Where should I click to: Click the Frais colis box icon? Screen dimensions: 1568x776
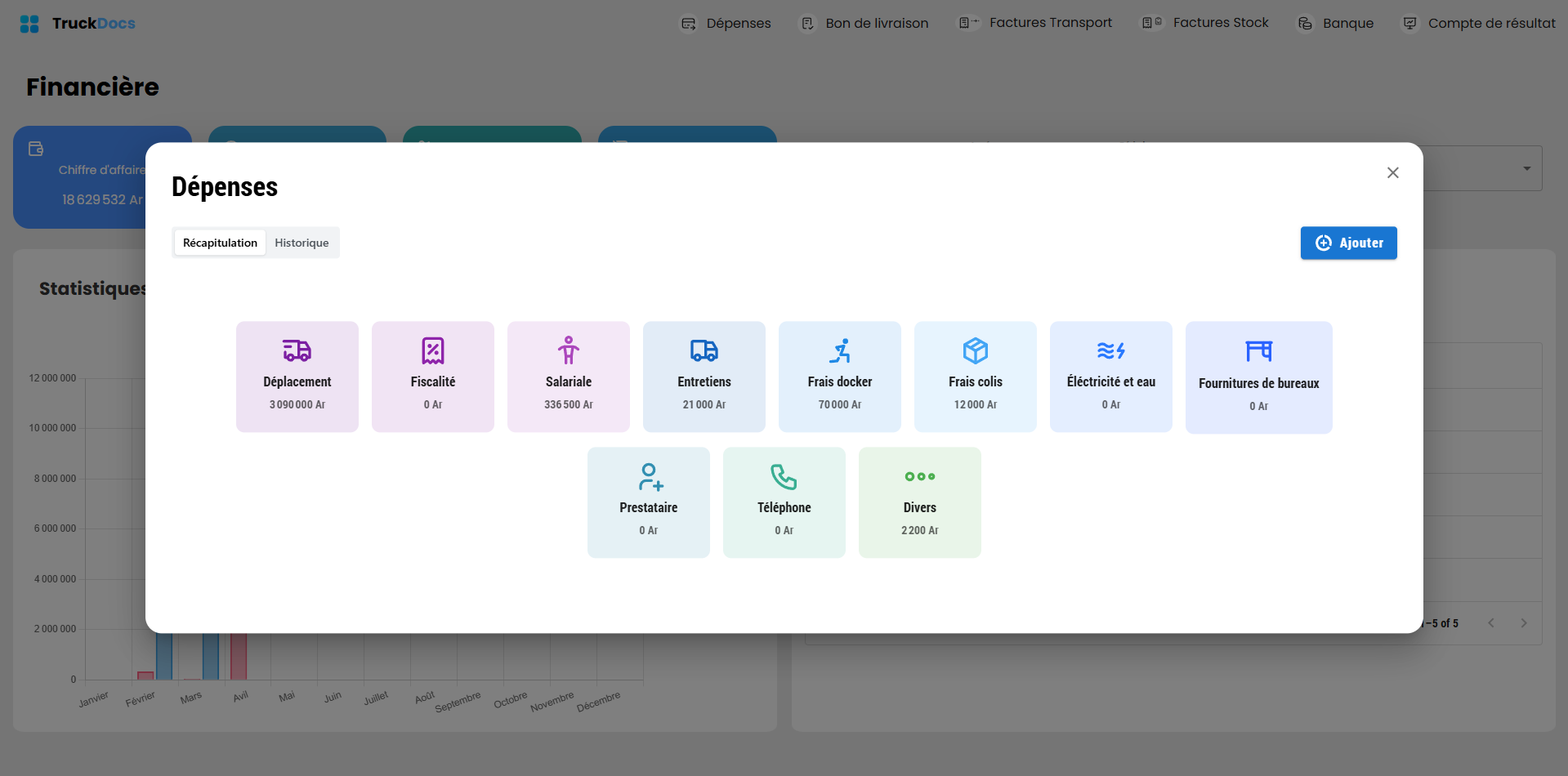coord(976,350)
